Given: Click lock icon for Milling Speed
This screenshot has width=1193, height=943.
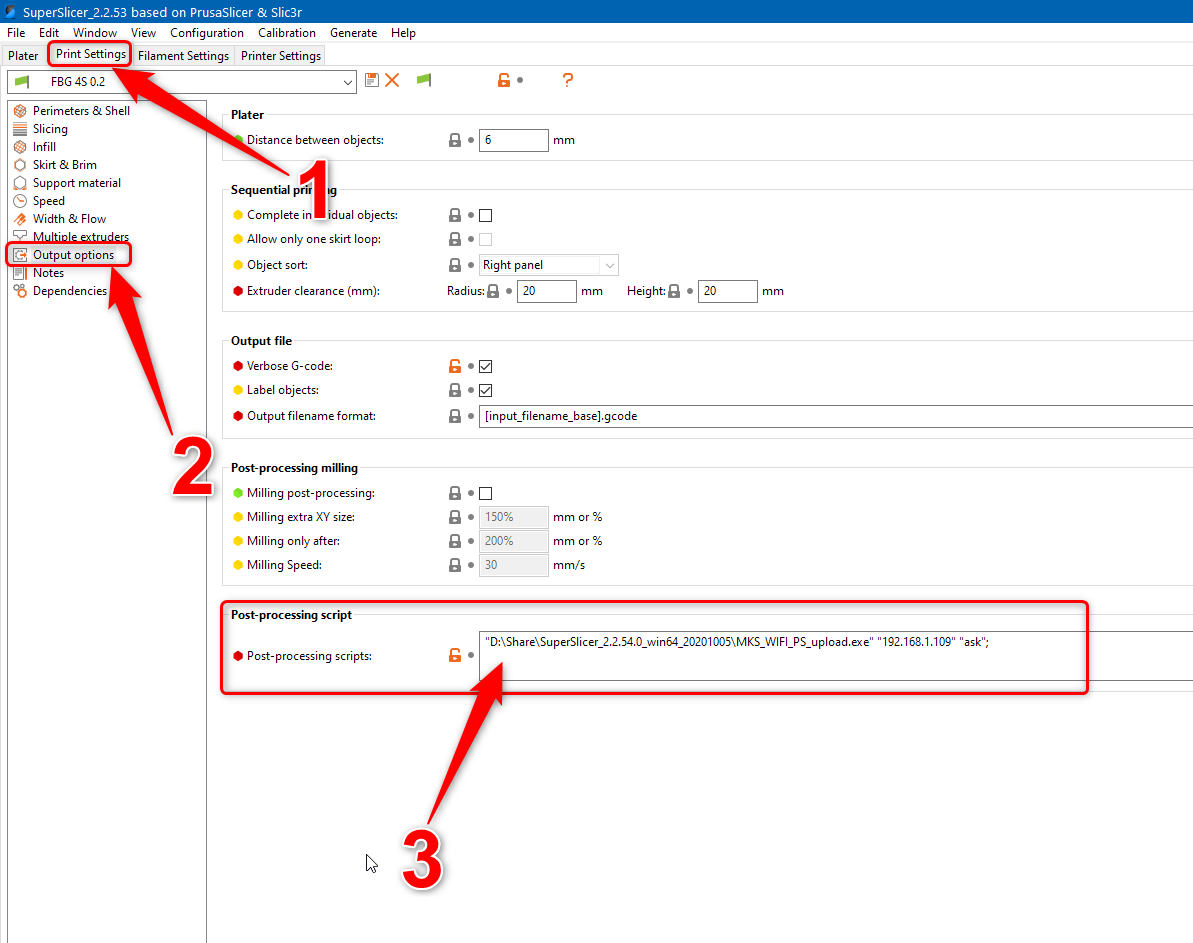Looking at the screenshot, I should (454, 565).
